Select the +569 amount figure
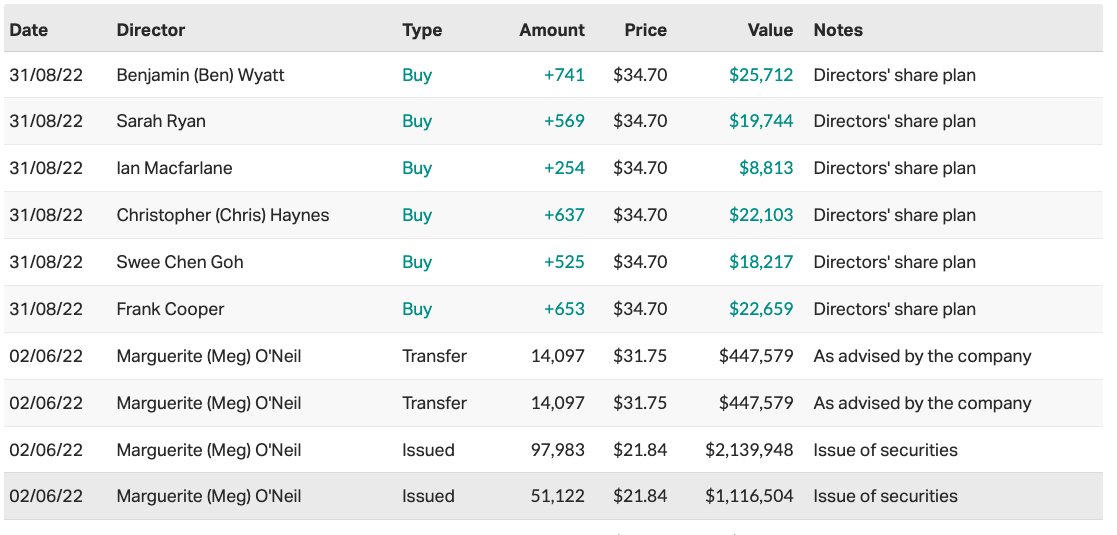The width and height of the screenshot is (1117, 535). click(564, 121)
